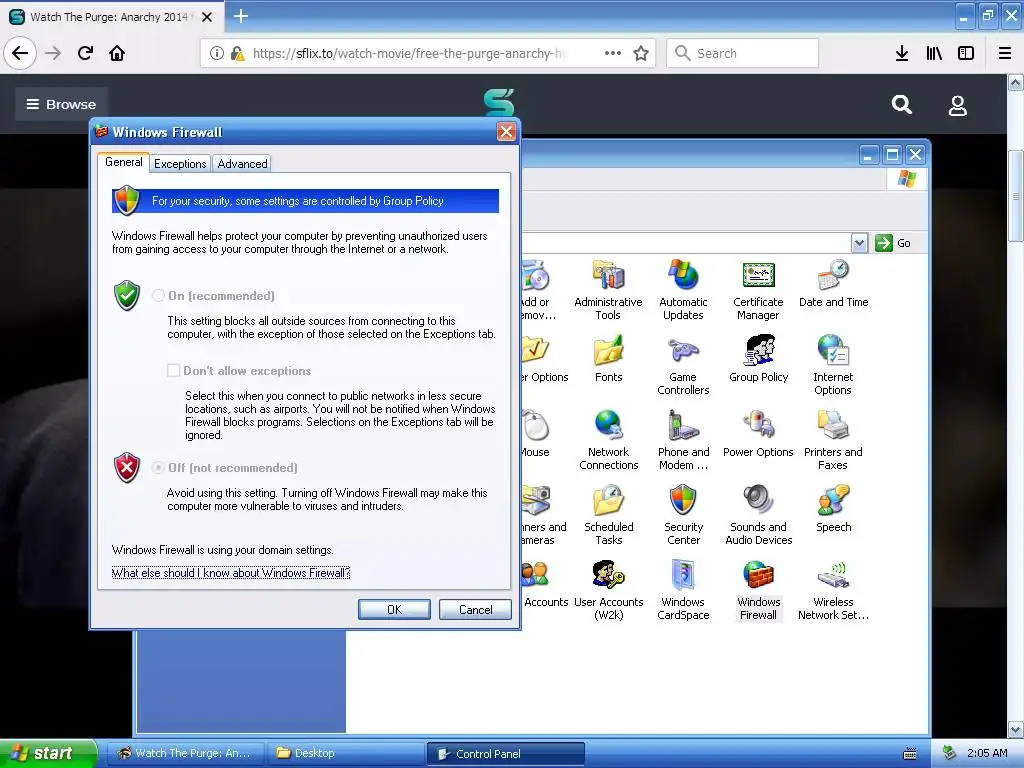Open Sounds and Audio Devices icon
The image size is (1024, 768).
[758, 515]
